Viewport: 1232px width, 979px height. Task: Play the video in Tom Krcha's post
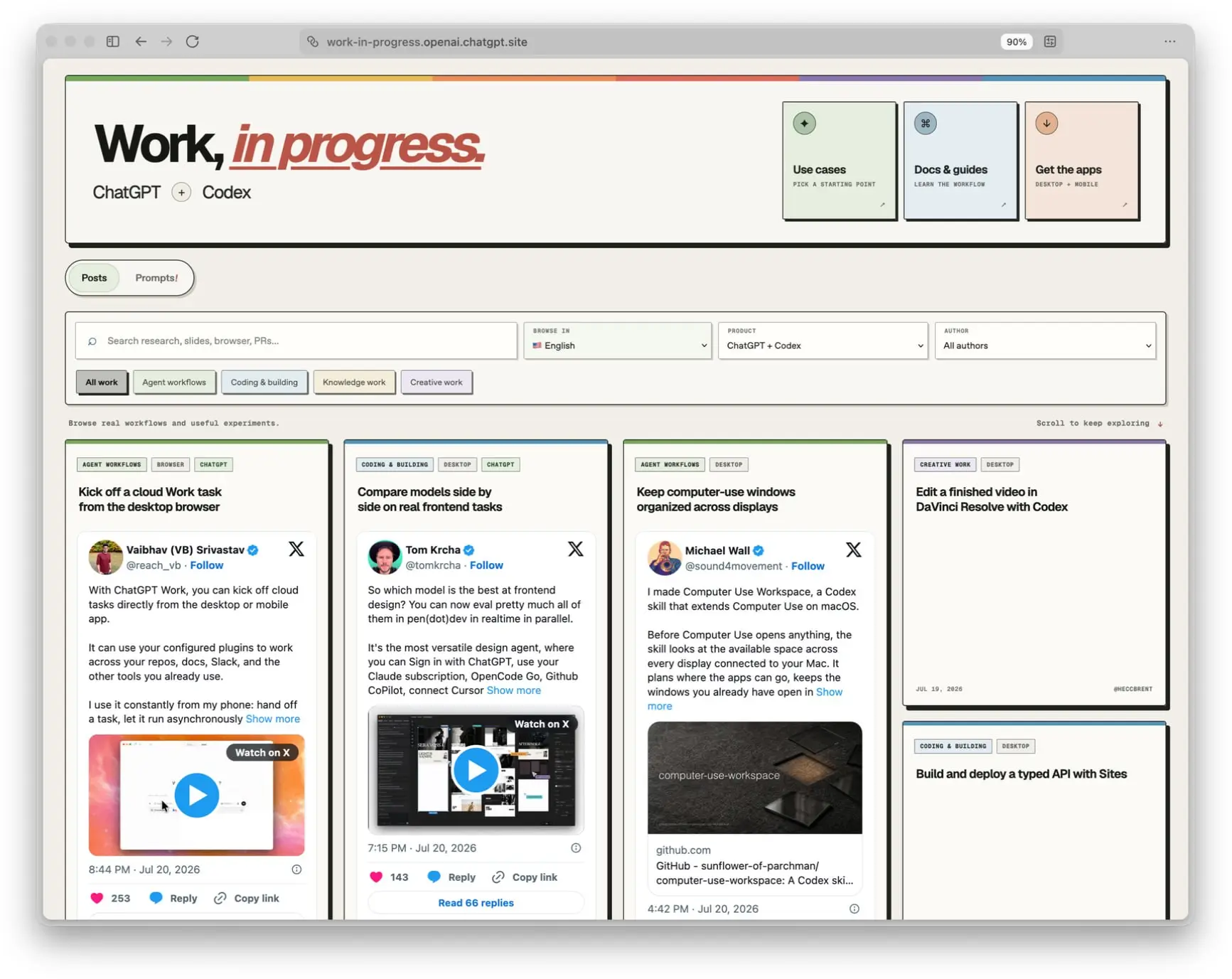pos(476,769)
